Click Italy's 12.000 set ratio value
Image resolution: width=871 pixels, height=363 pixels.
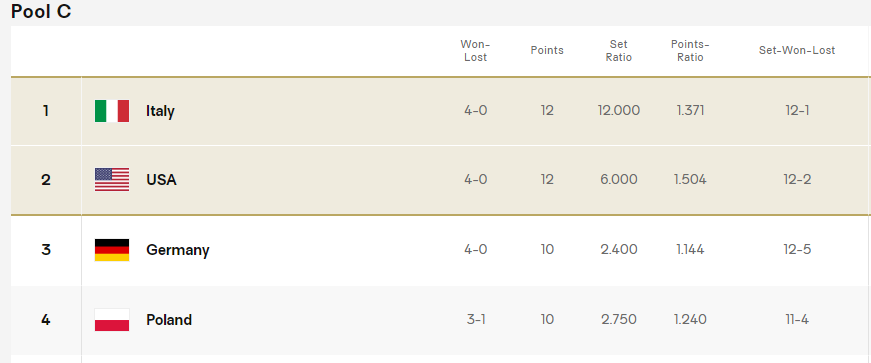tap(619, 111)
